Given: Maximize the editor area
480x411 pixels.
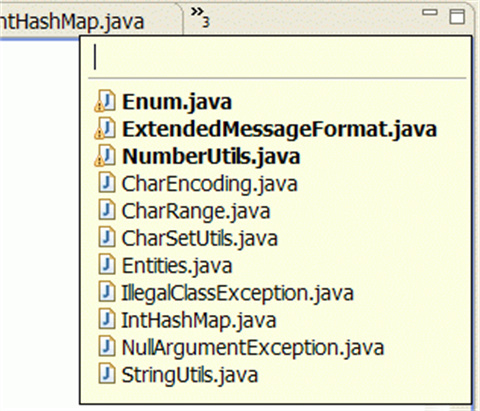Looking at the screenshot, I should click(457, 16).
